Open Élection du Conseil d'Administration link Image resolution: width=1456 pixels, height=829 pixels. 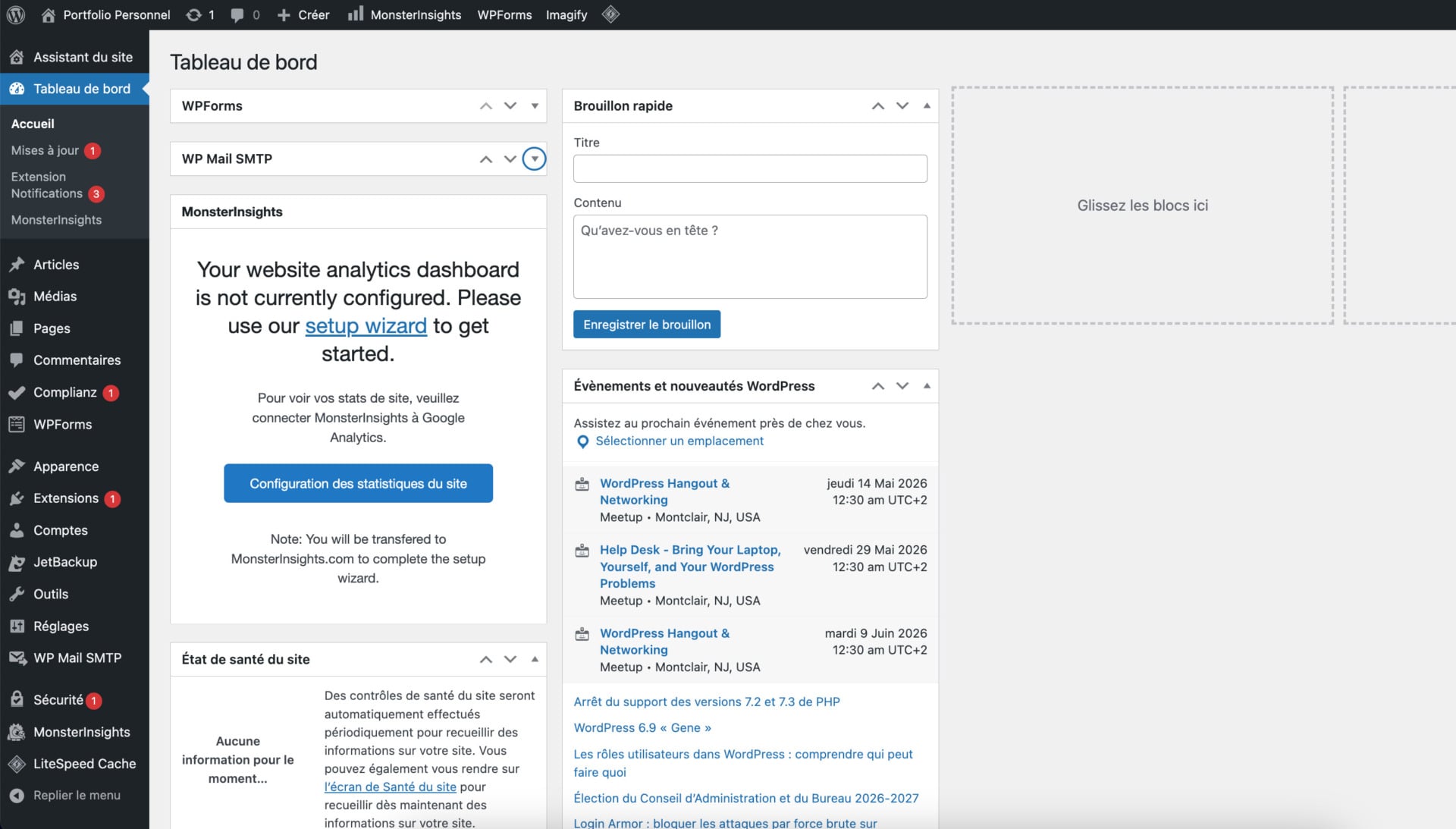pyautogui.click(x=746, y=799)
